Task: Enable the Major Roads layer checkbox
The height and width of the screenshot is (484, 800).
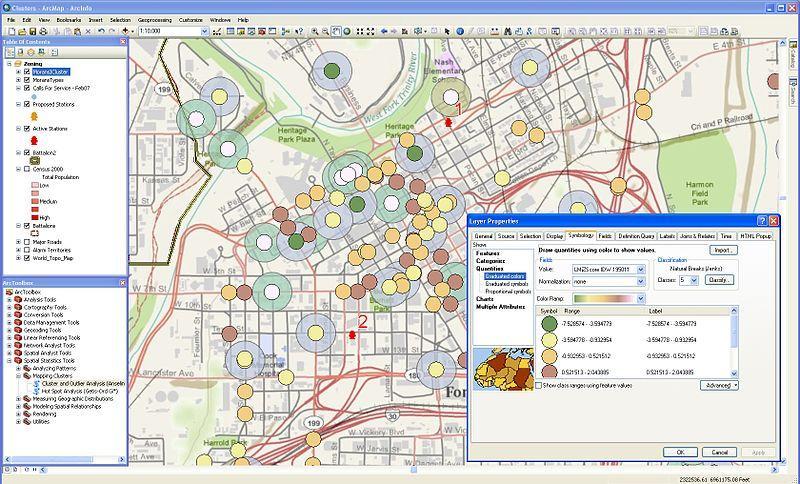Action: click(27, 242)
